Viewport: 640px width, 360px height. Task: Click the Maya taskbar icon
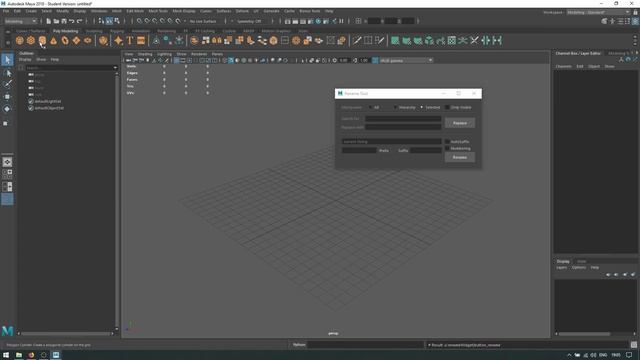tap(56, 355)
